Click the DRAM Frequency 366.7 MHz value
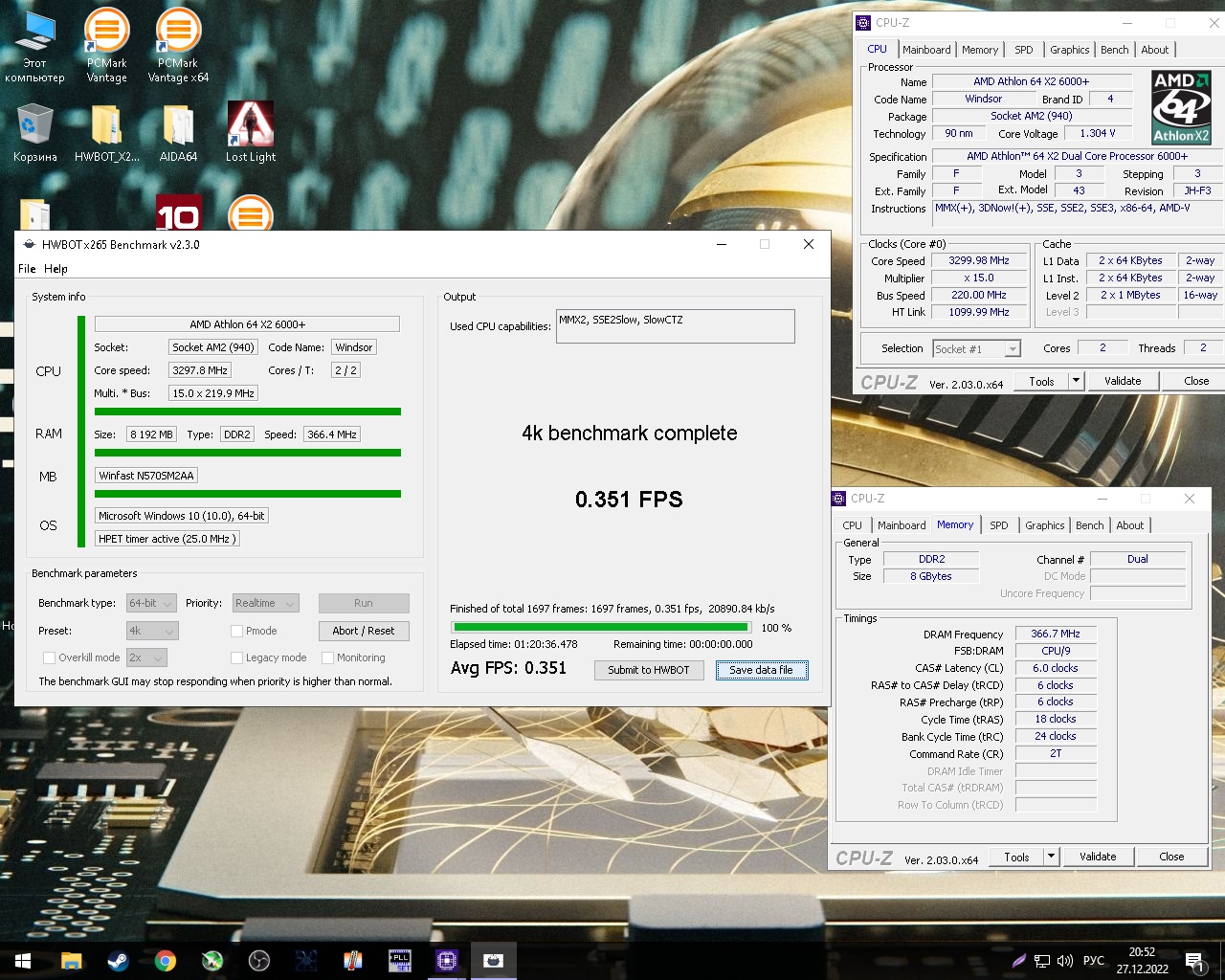Image resolution: width=1225 pixels, height=980 pixels. [1056, 634]
